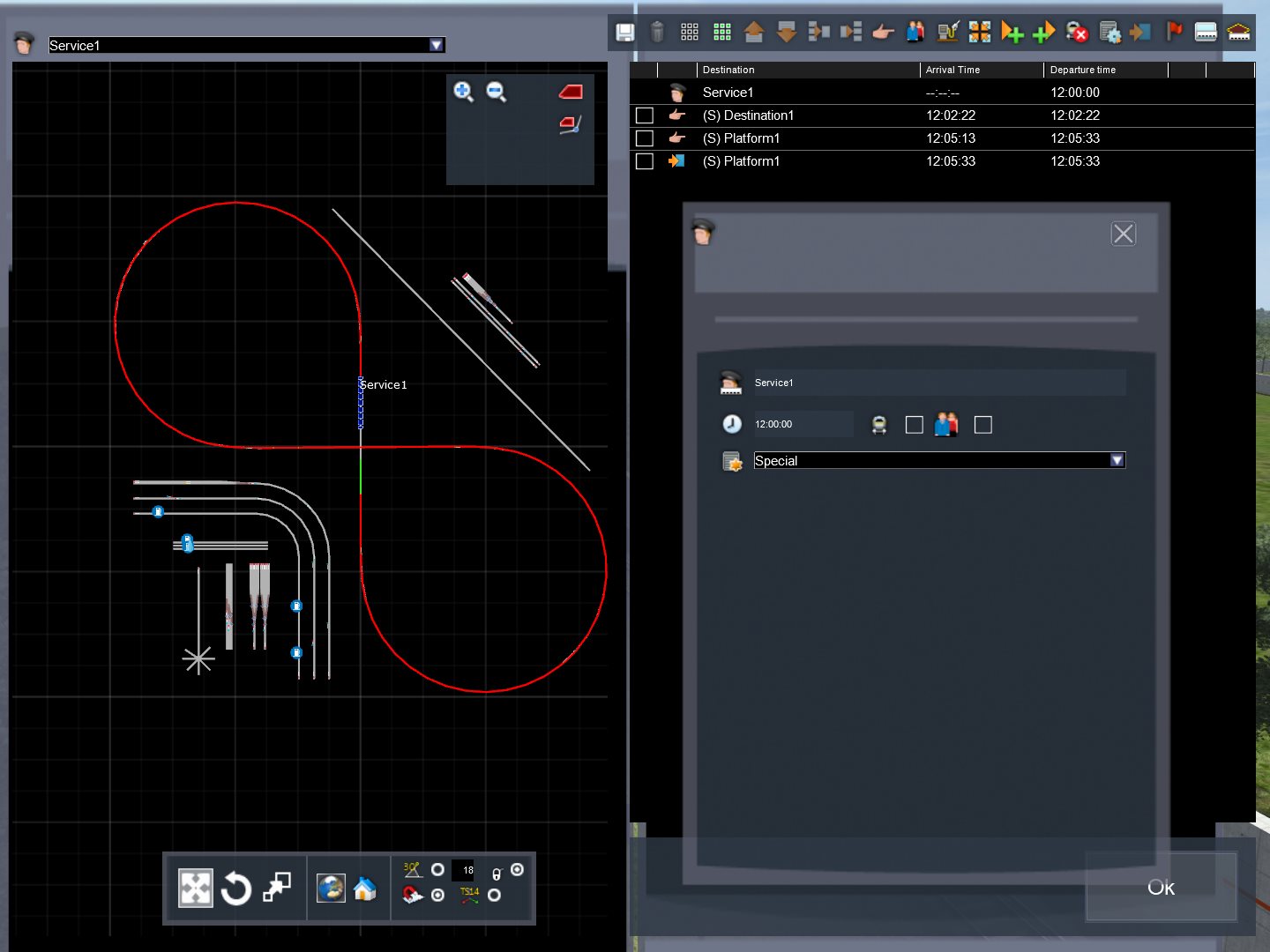Click the blue house home icon

click(365, 889)
